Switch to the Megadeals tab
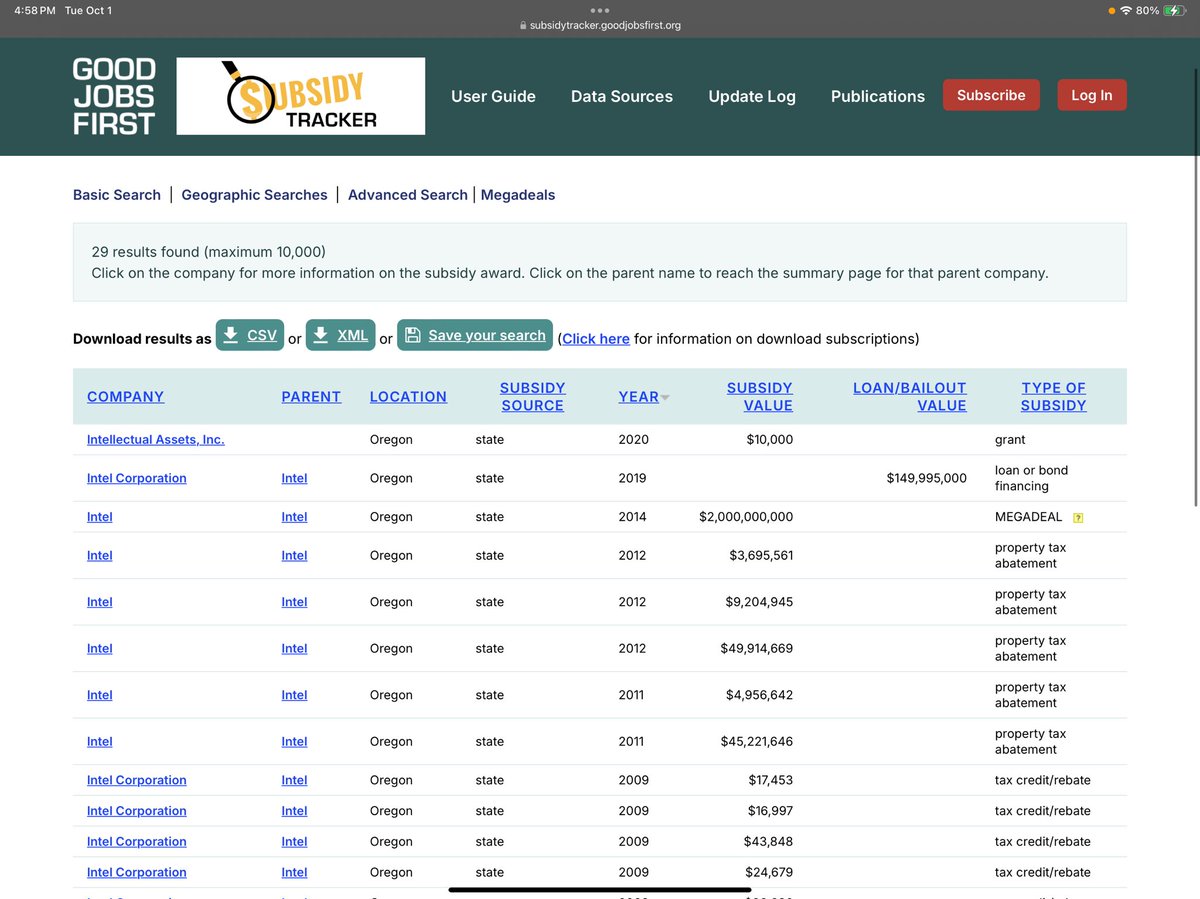Image resolution: width=1200 pixels, height=899 pixels. click(x=518, y=195)
